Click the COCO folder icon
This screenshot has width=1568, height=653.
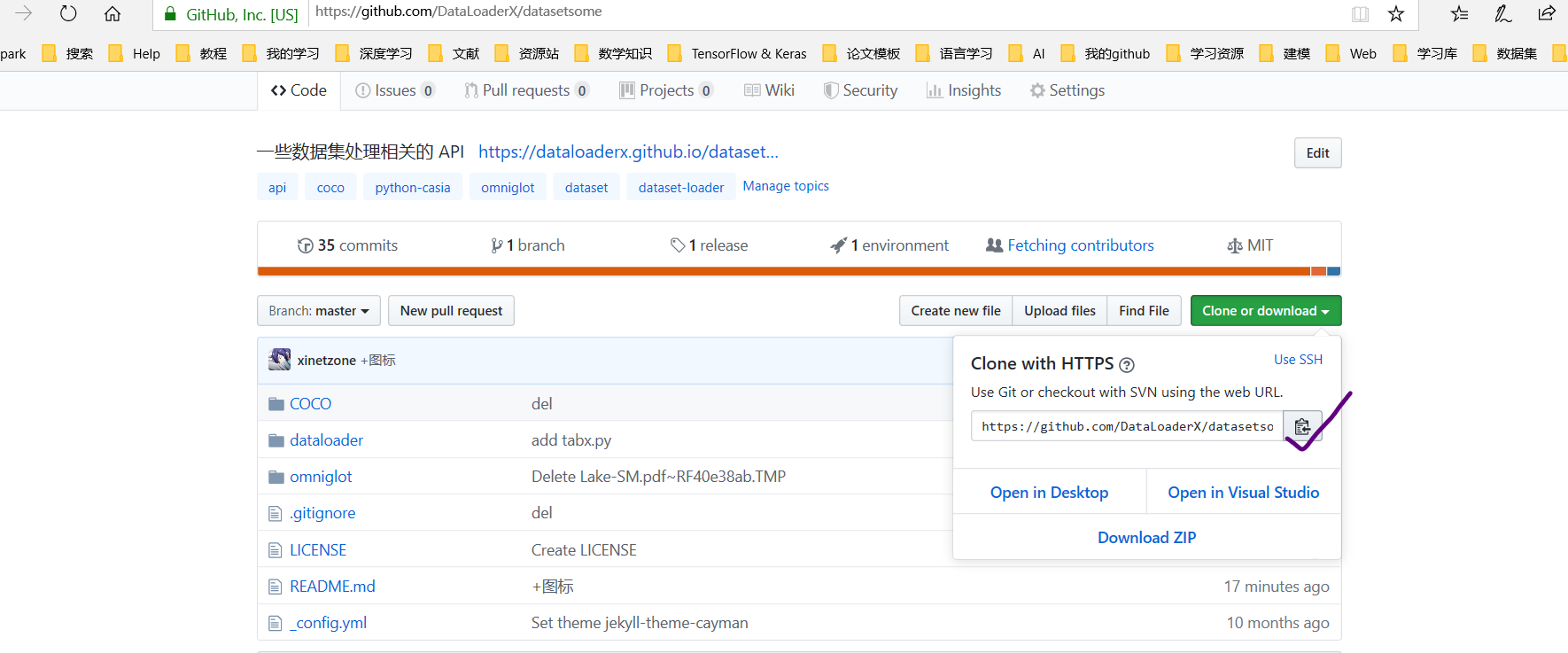pyautogui.click(x=276, y=404)
